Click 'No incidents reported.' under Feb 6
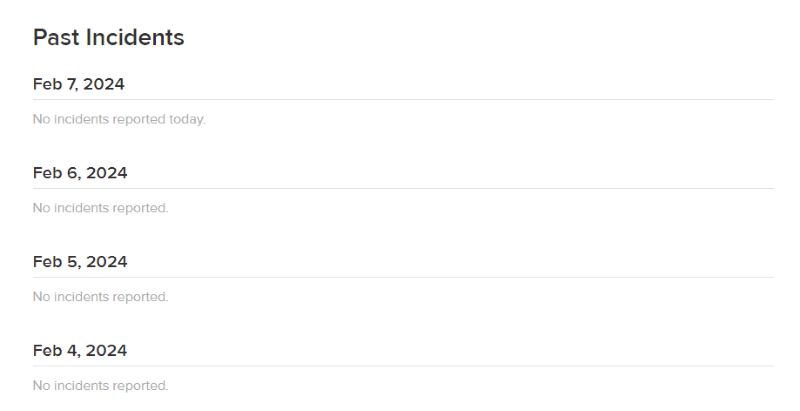This screenshot has width=800, height=411. (x=101, y=208)
